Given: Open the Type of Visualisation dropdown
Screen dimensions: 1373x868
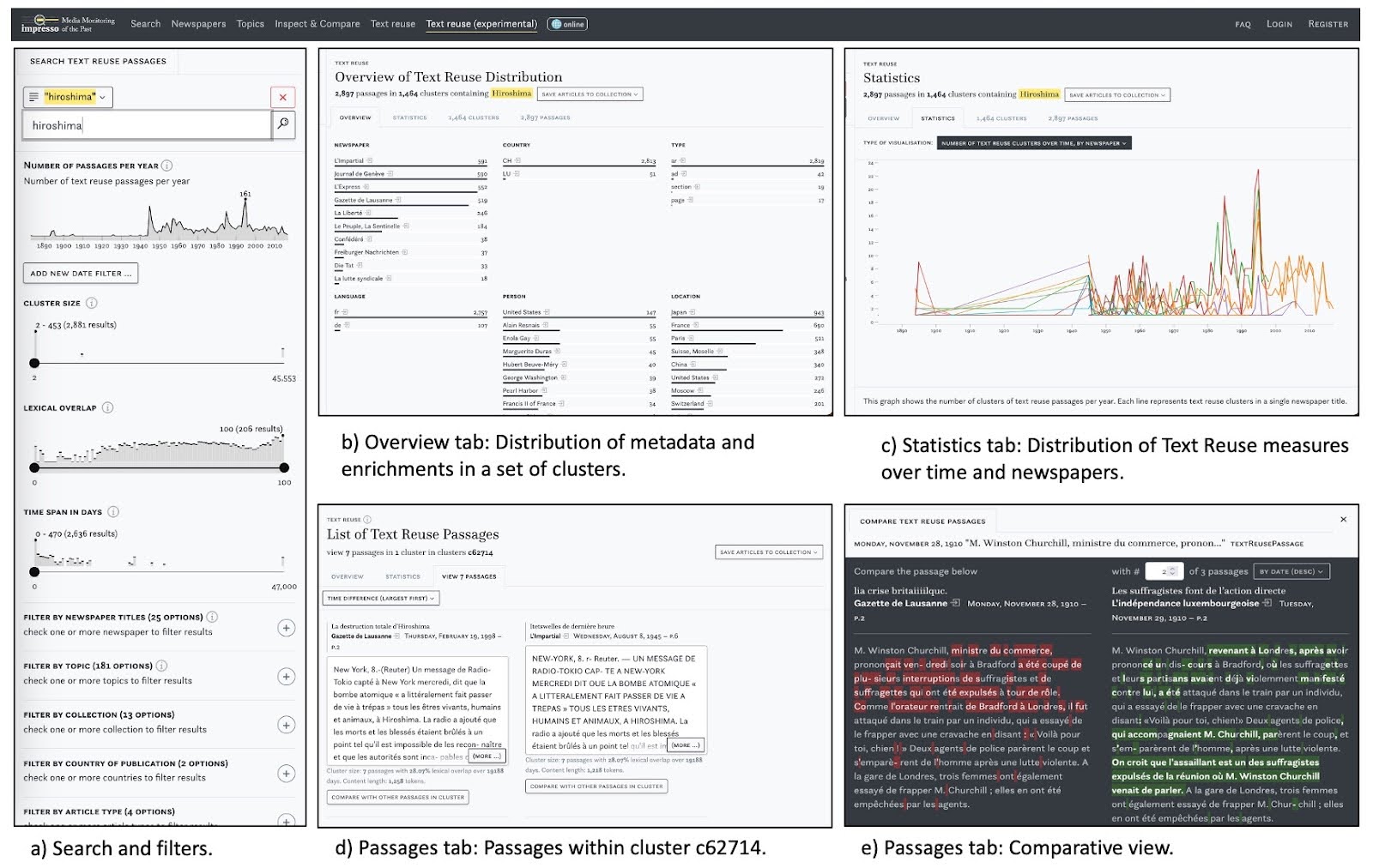Looking at the screenshot, I should (1033, 143).
